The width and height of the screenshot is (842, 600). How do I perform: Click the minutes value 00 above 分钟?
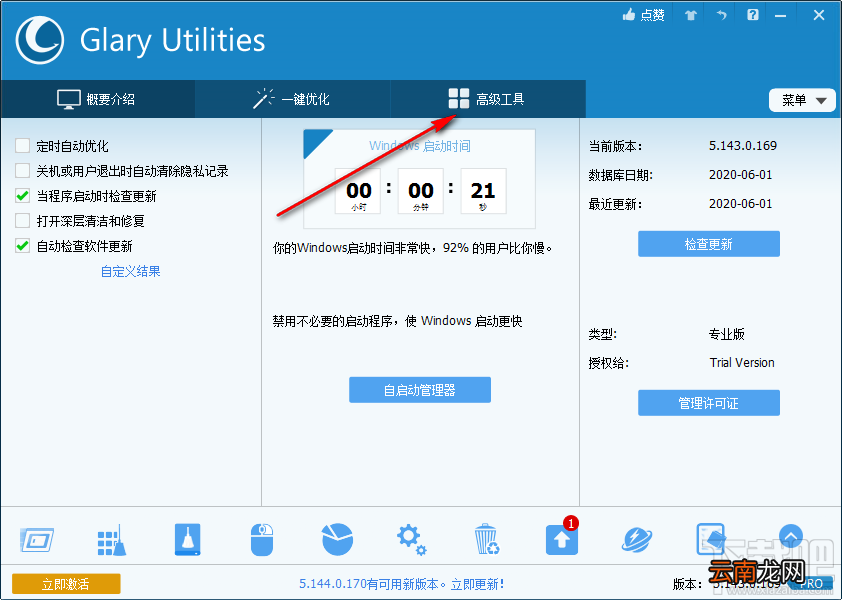tap(420, 191)
